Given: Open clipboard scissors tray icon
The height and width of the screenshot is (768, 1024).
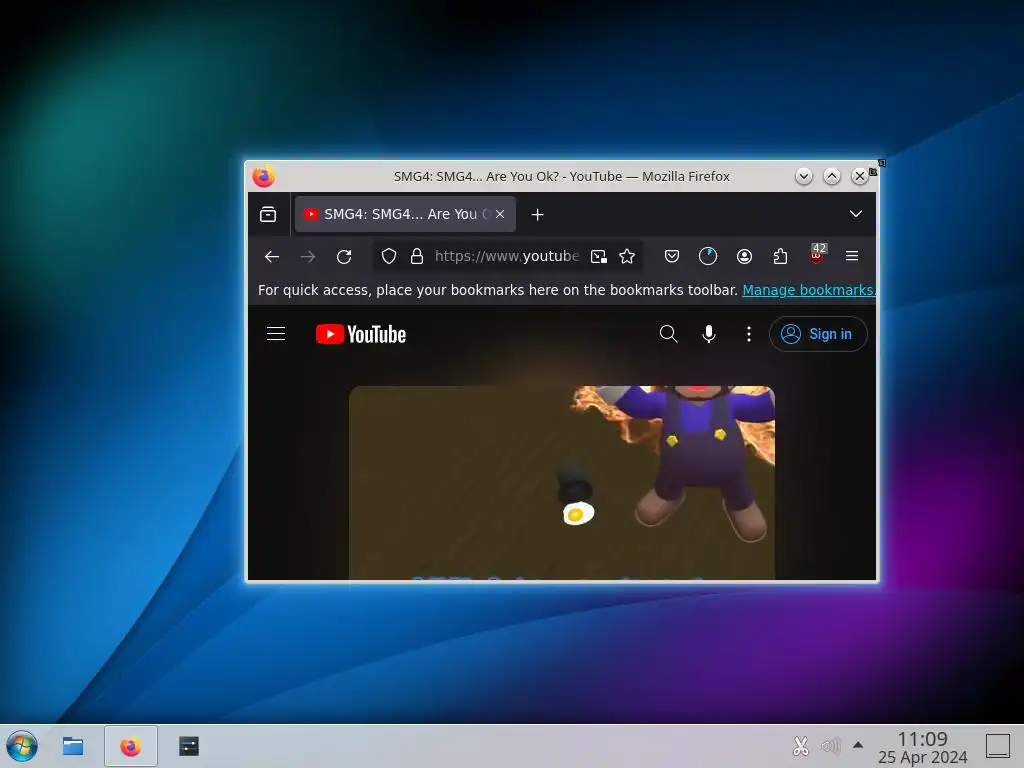Looking at the screenshot, I should click(x=801, y=746).
